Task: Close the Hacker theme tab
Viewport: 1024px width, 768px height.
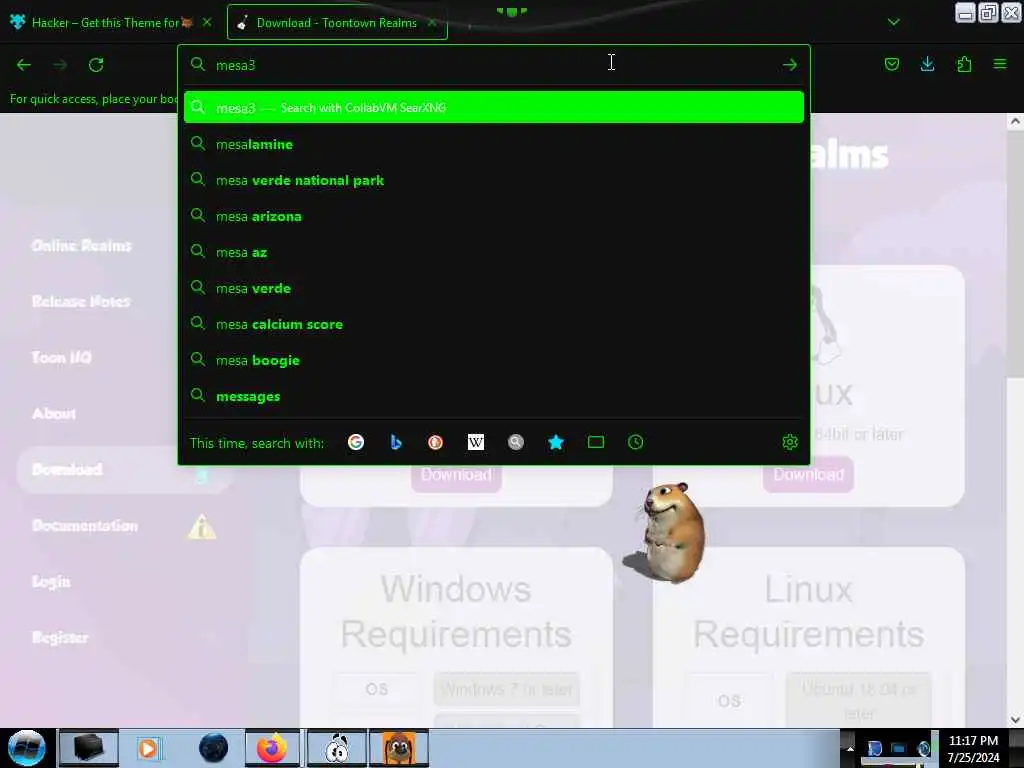Action: tap(207, 22)
